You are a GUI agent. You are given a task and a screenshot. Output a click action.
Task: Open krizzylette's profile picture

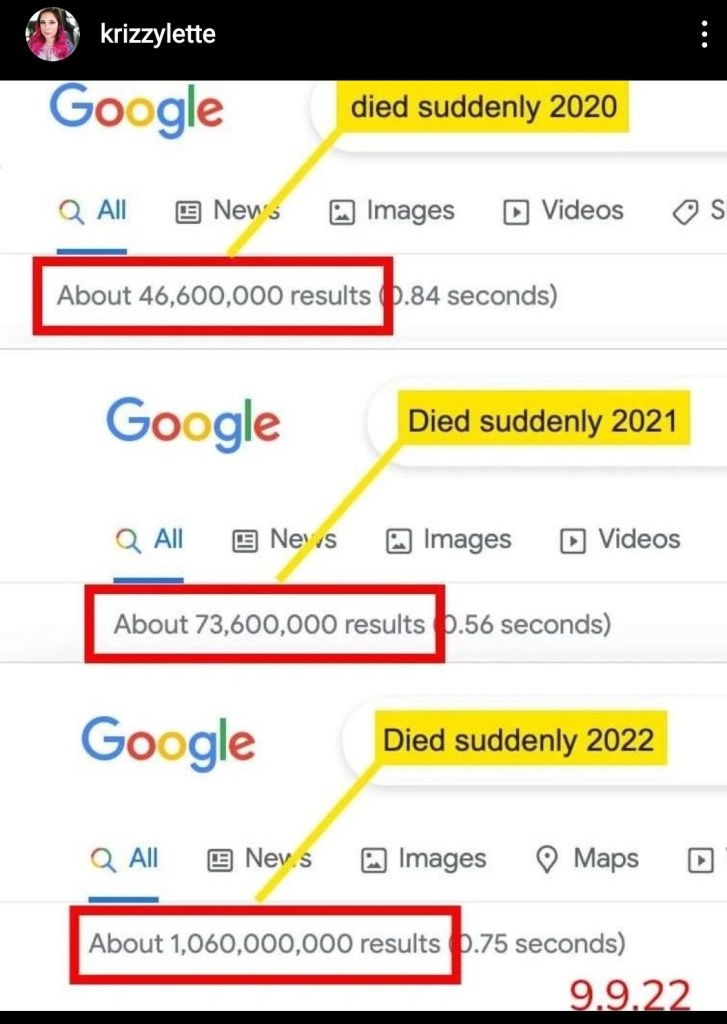coord(52,35)
